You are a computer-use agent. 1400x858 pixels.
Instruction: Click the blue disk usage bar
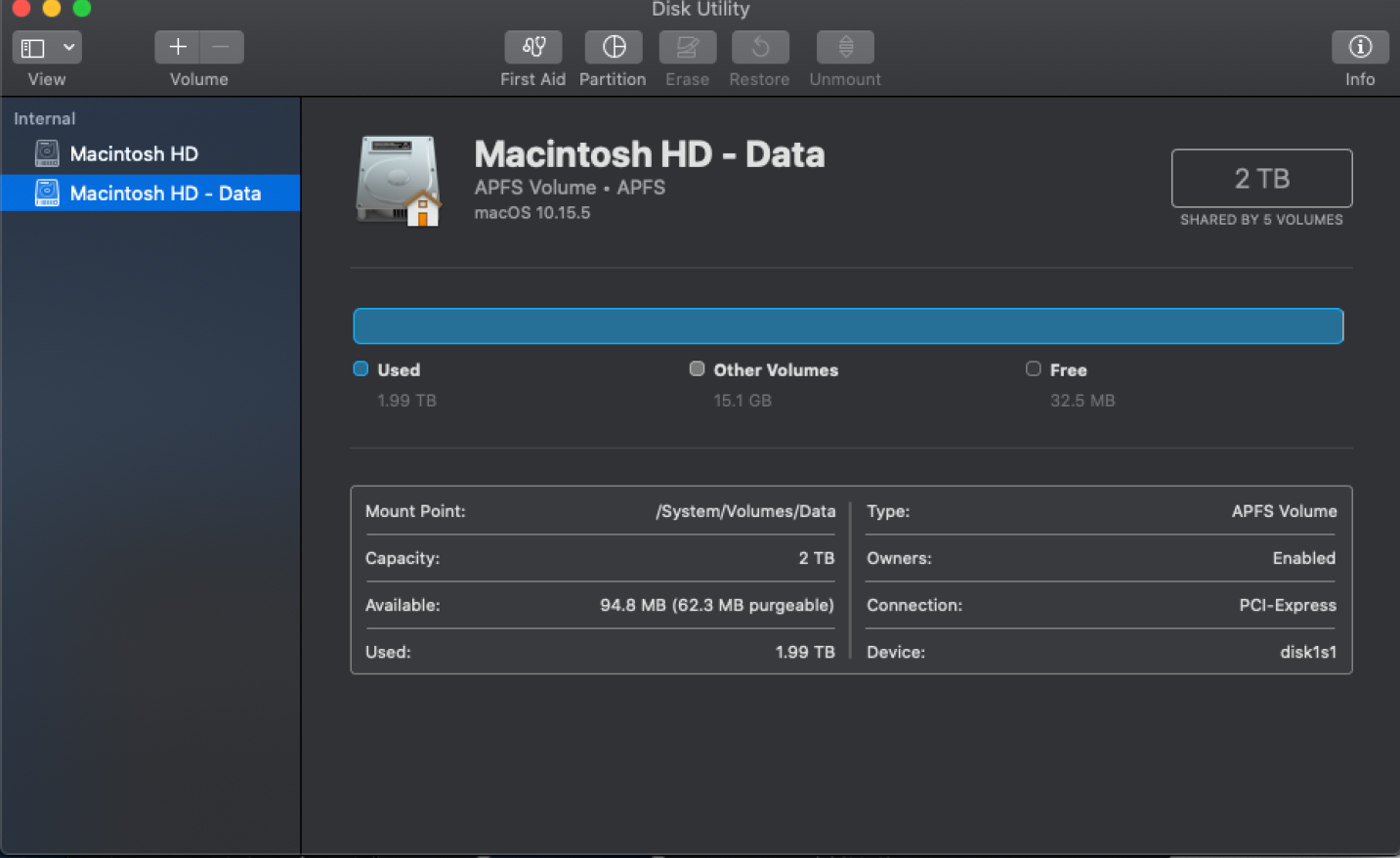[x=848, y=325]
